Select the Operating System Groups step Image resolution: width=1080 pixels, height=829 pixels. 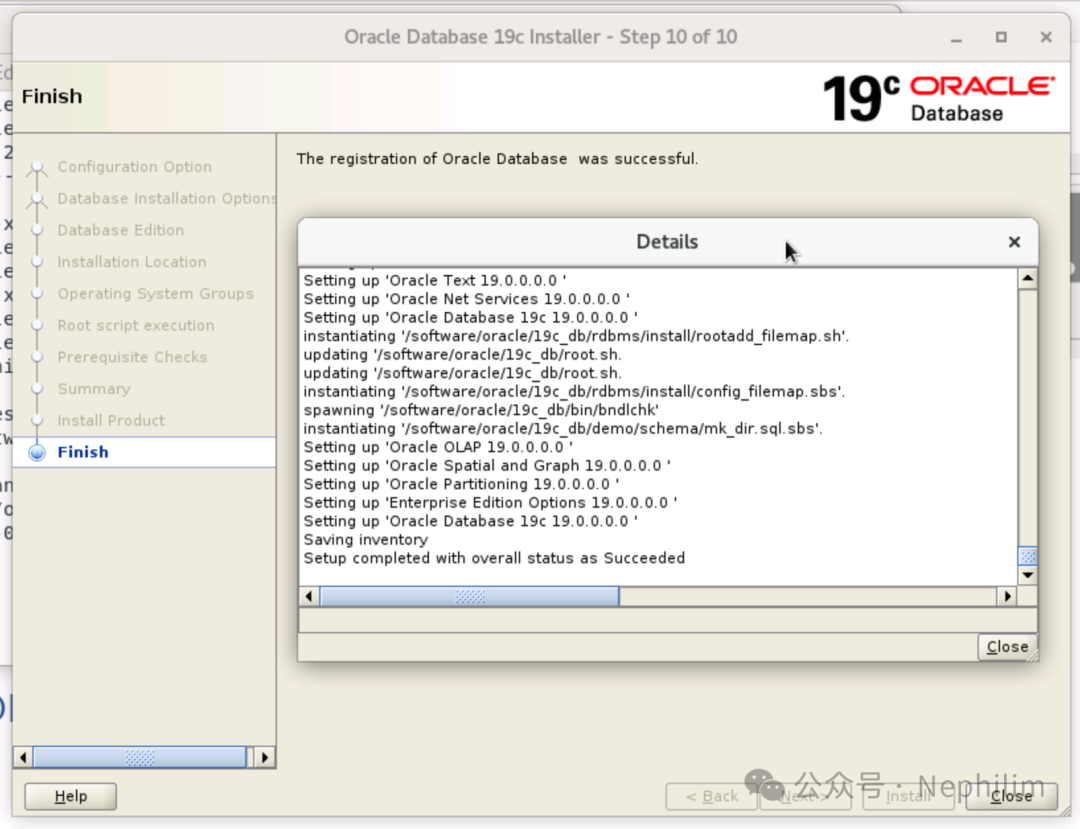click(155, 293)
